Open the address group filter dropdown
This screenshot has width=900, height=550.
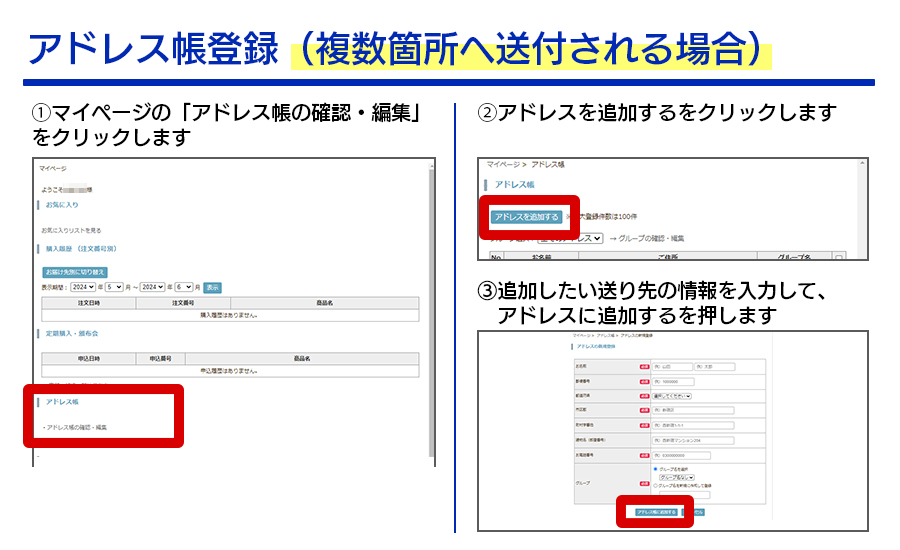[571, 238]
